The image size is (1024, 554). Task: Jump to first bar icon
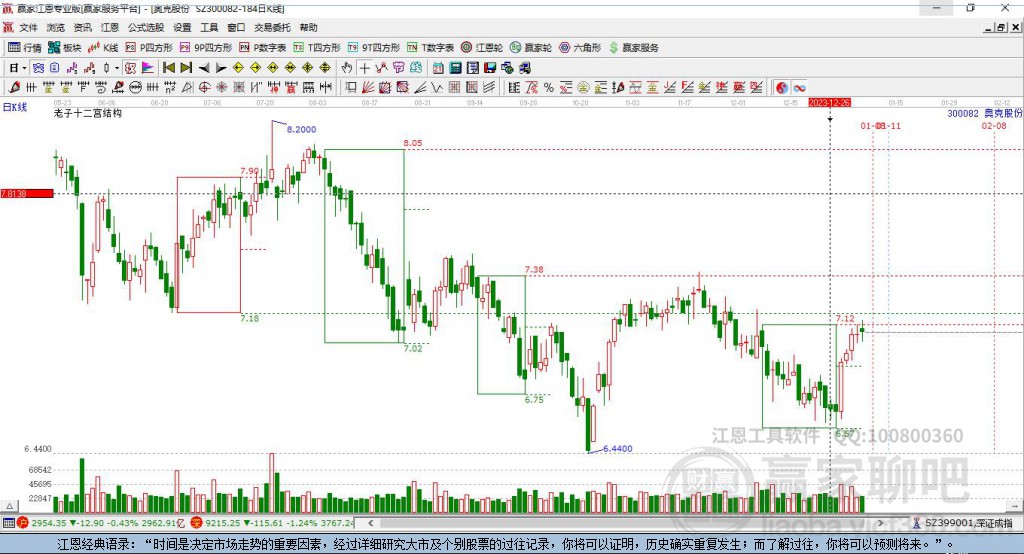(x=168, y=68)
